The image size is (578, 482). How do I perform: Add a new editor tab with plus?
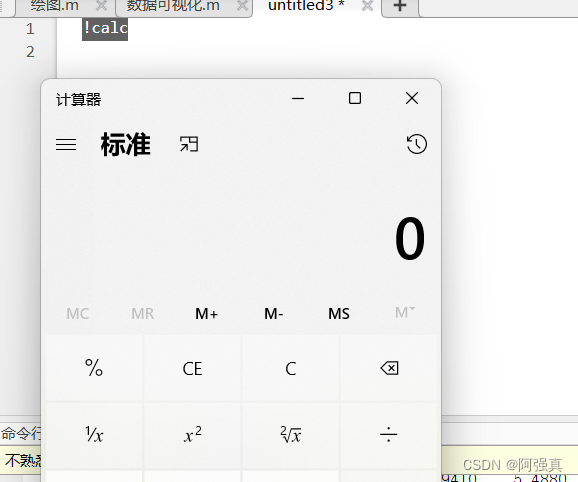click(400, 6)
